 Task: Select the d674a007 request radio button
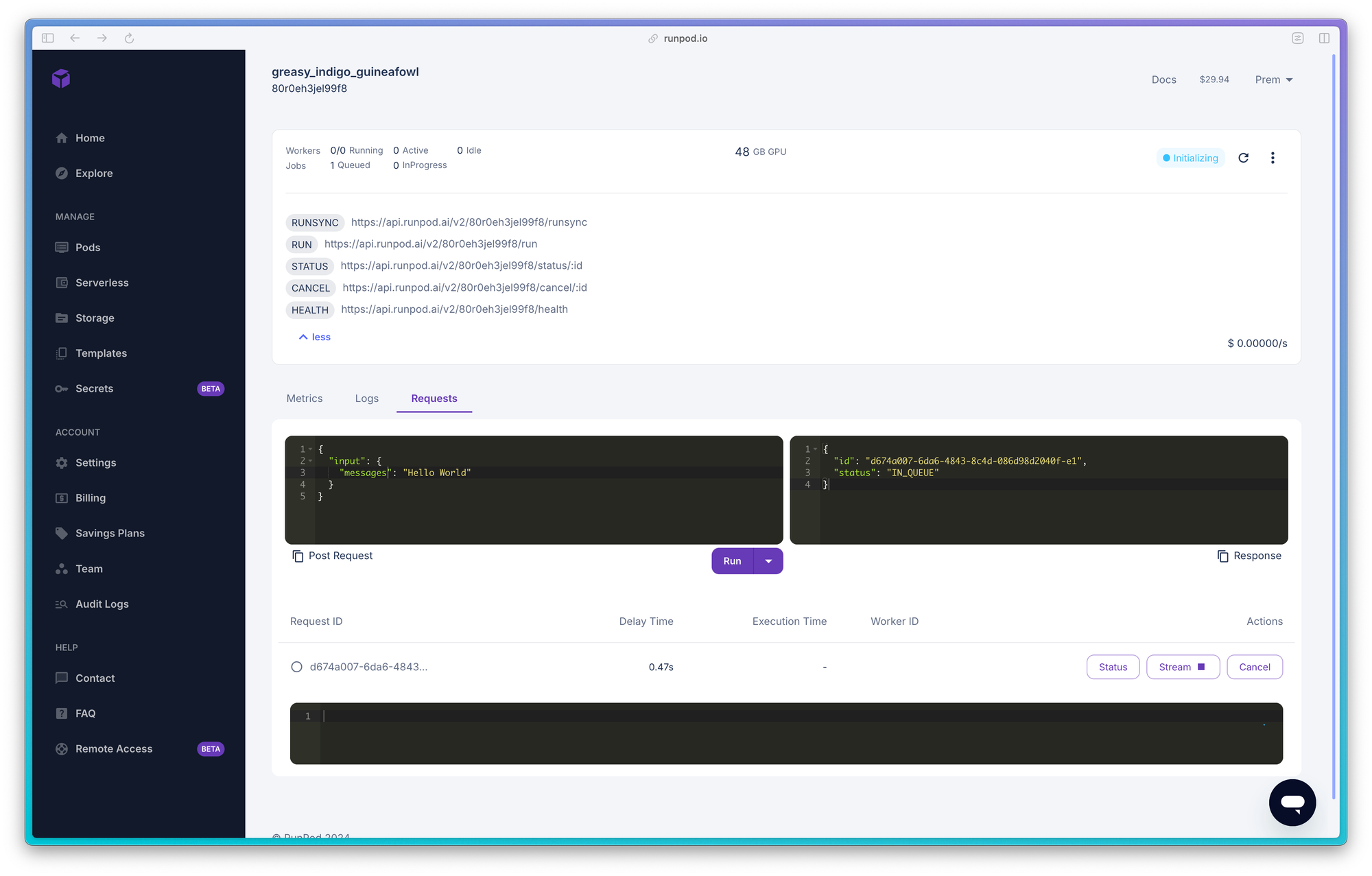296,667
